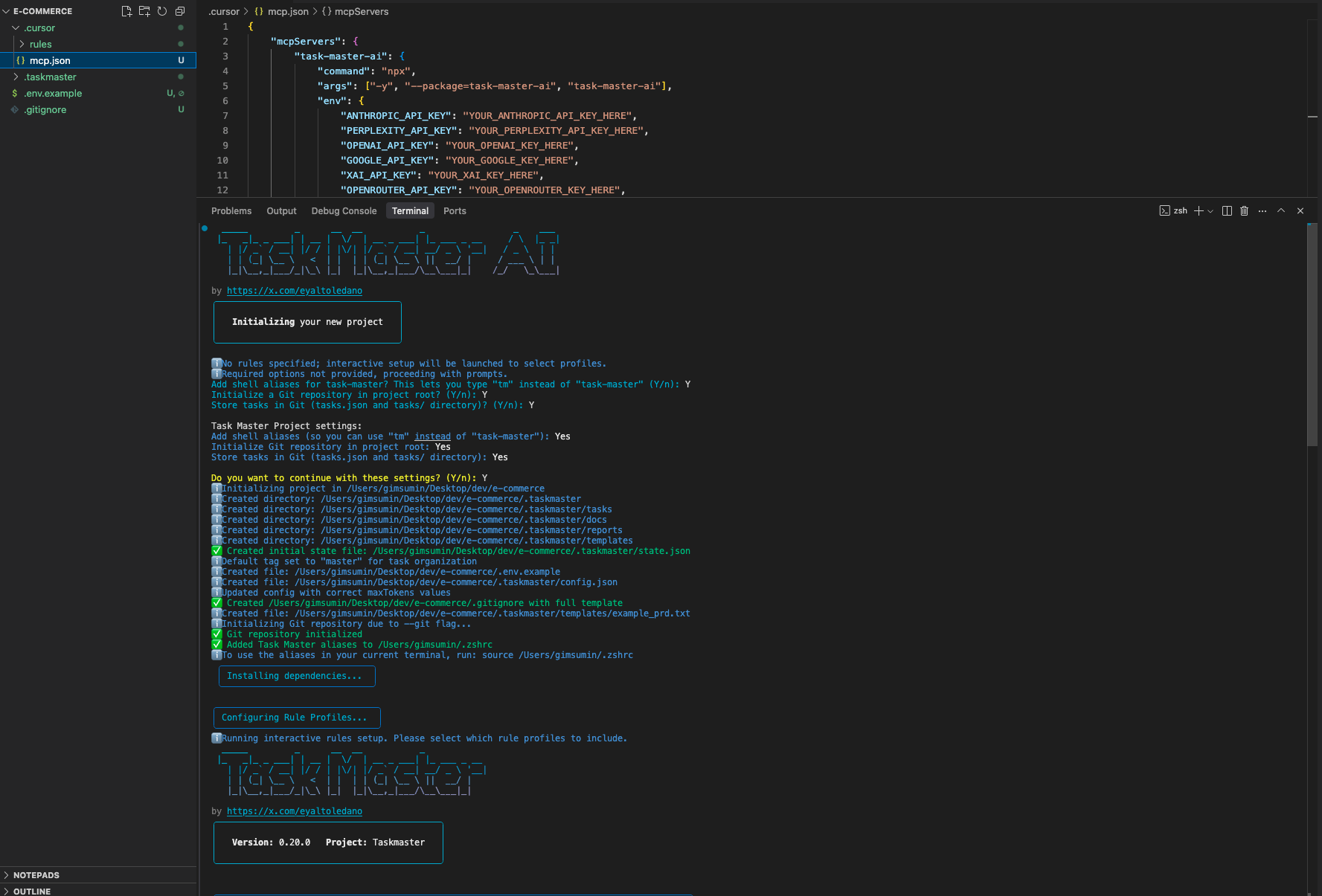The image size is (1322, 896).
Task: Open the .env.example file
Action: point(55,93)
